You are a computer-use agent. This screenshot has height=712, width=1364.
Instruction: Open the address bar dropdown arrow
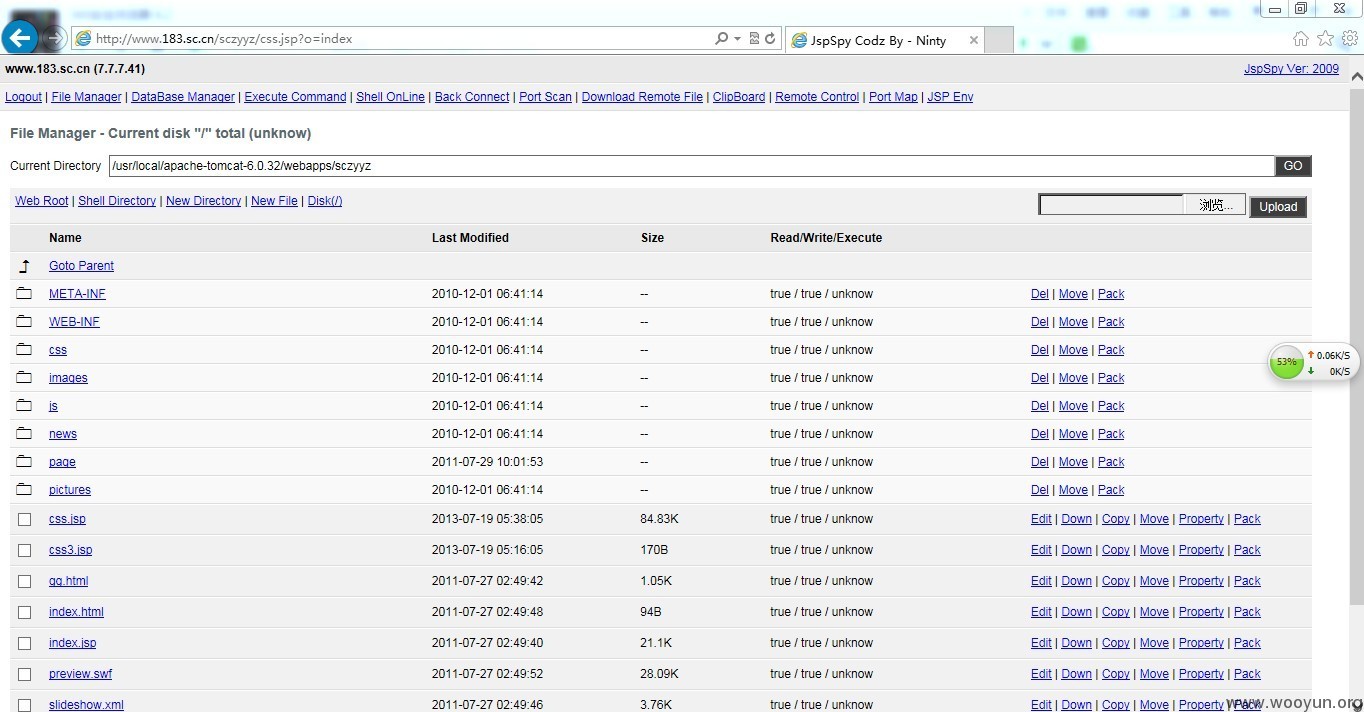pyautogui.click(x=738, y=39)
